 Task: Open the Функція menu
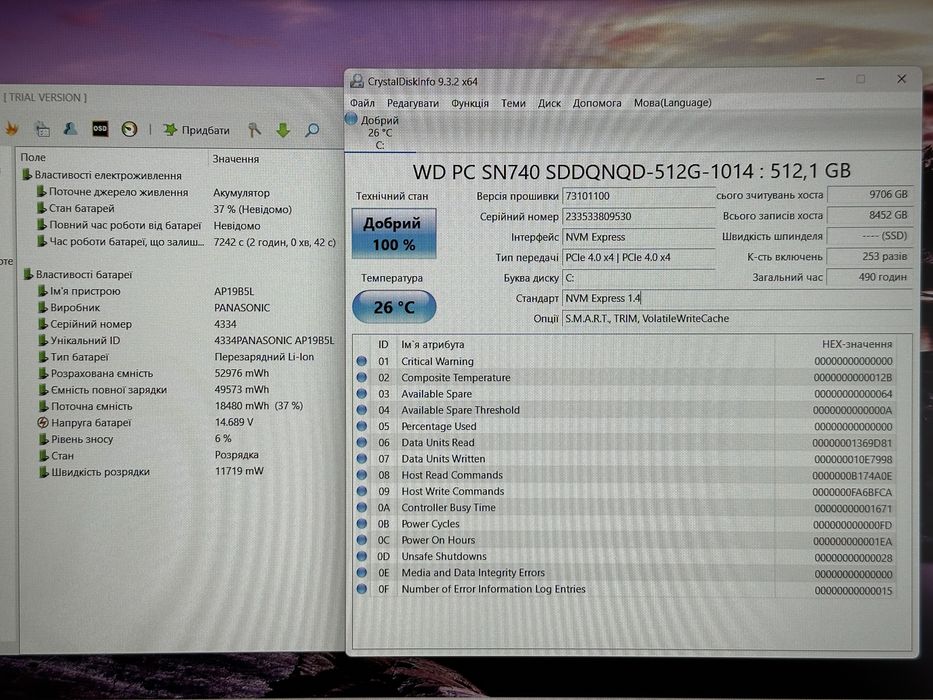pos(469,103)
